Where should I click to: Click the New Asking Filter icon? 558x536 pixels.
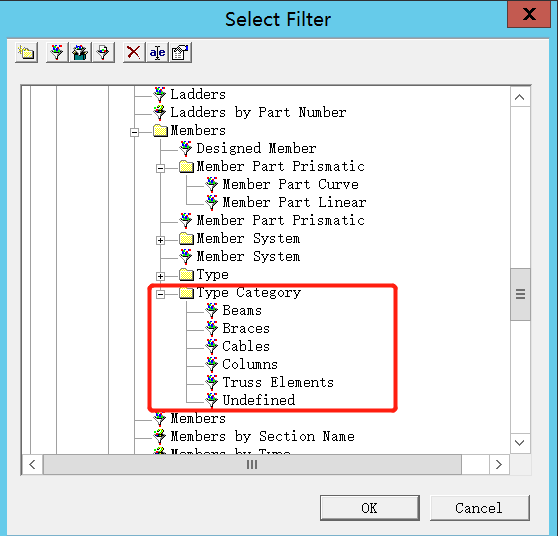tap(103, 53)
